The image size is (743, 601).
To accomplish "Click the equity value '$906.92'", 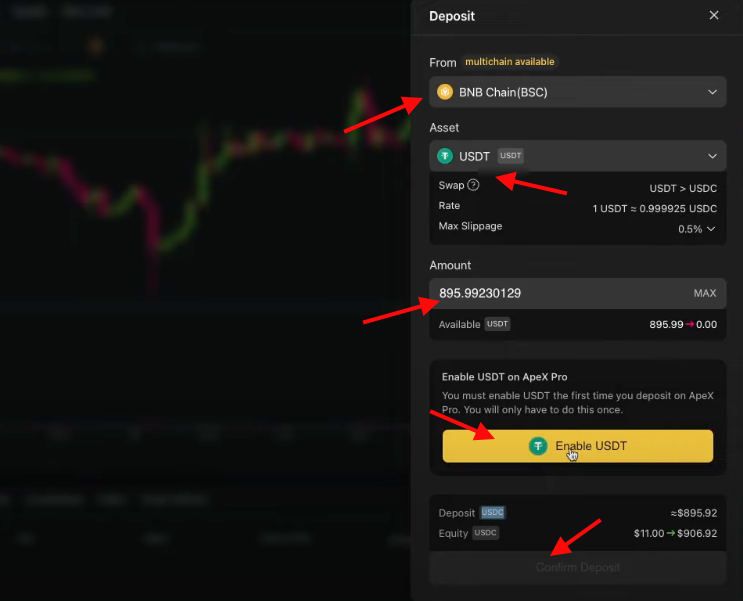I will 697,534.
